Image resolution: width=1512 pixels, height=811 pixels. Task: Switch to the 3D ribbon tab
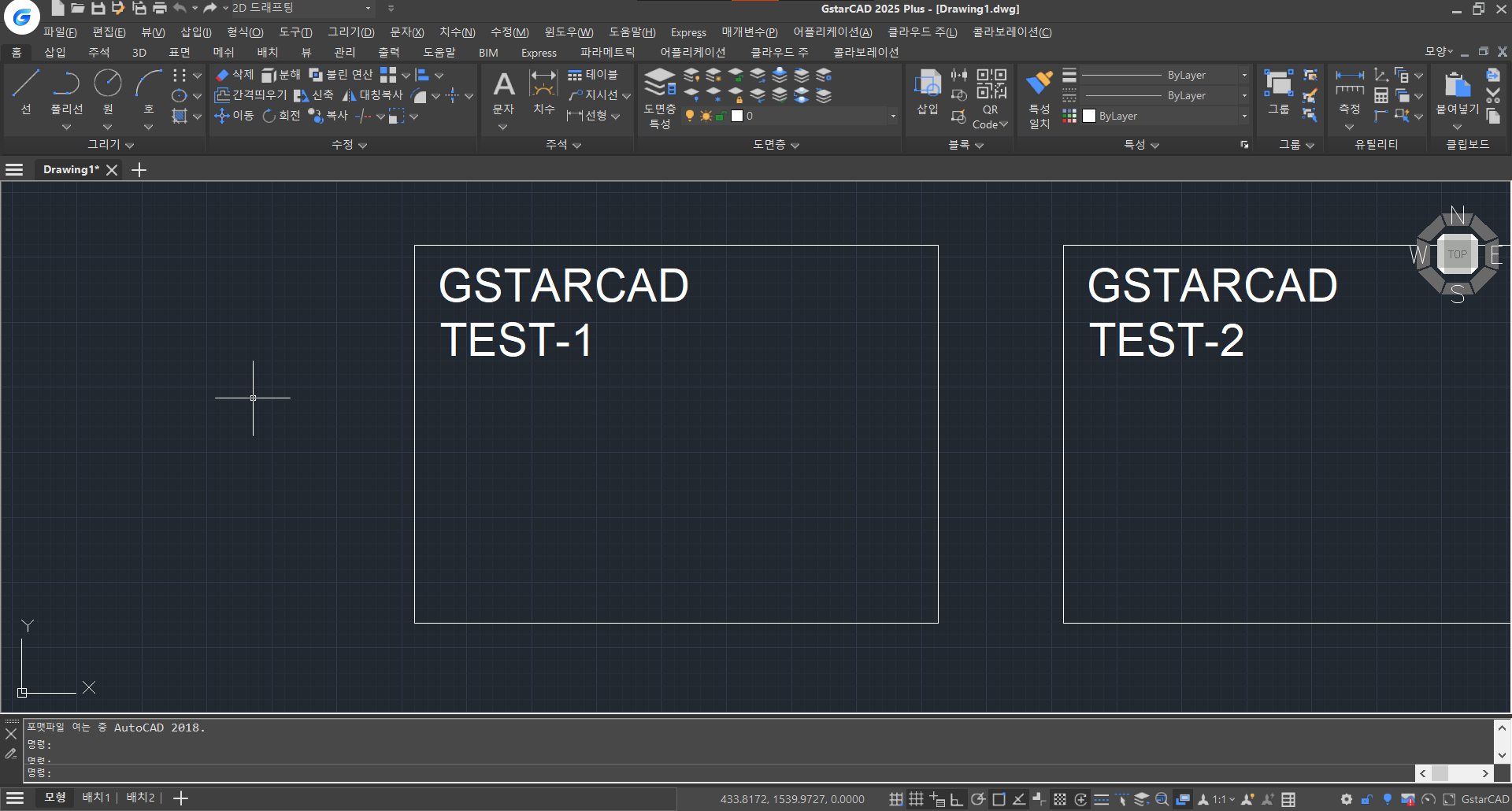coord(139,53)
